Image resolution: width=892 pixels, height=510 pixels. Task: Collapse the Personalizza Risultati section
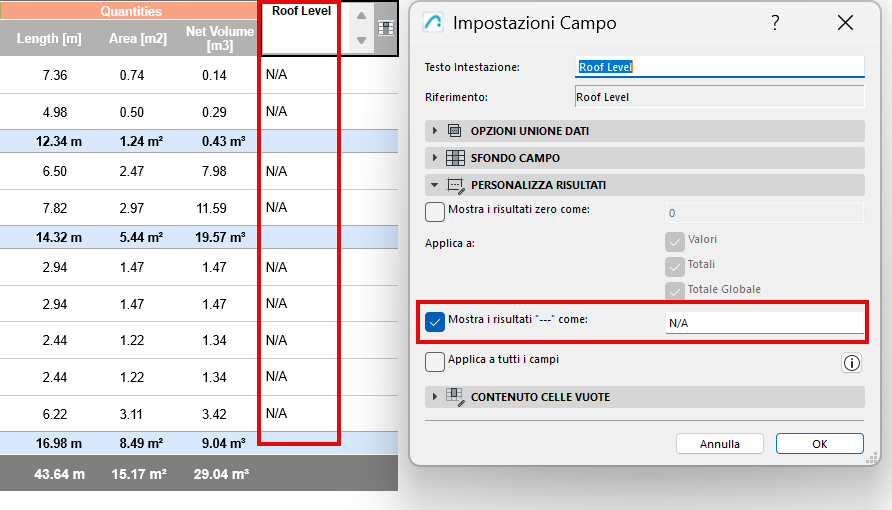435,185
